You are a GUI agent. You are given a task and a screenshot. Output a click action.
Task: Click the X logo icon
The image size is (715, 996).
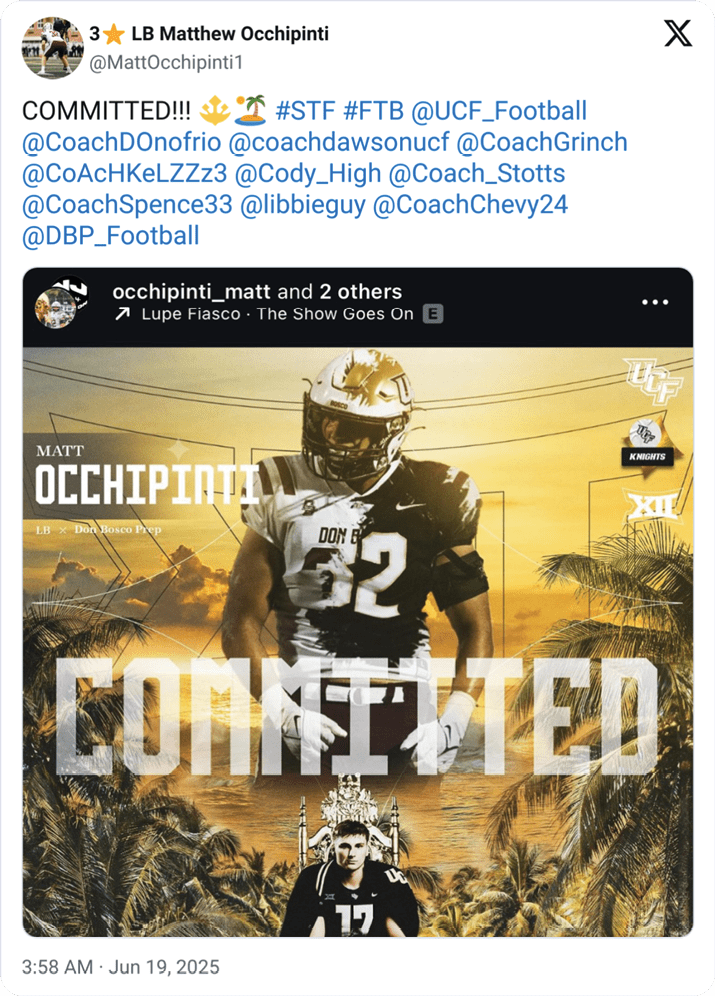678,34
